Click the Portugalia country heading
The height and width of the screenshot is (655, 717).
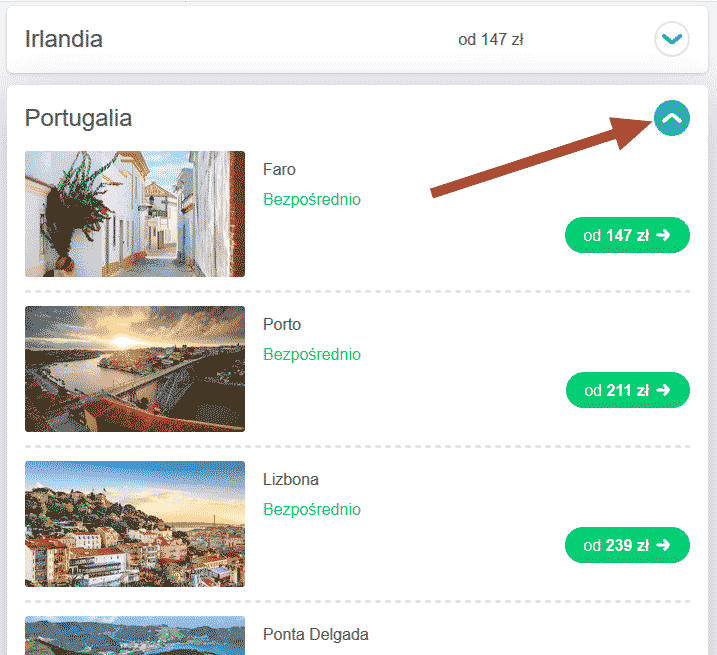click(78, 118)
